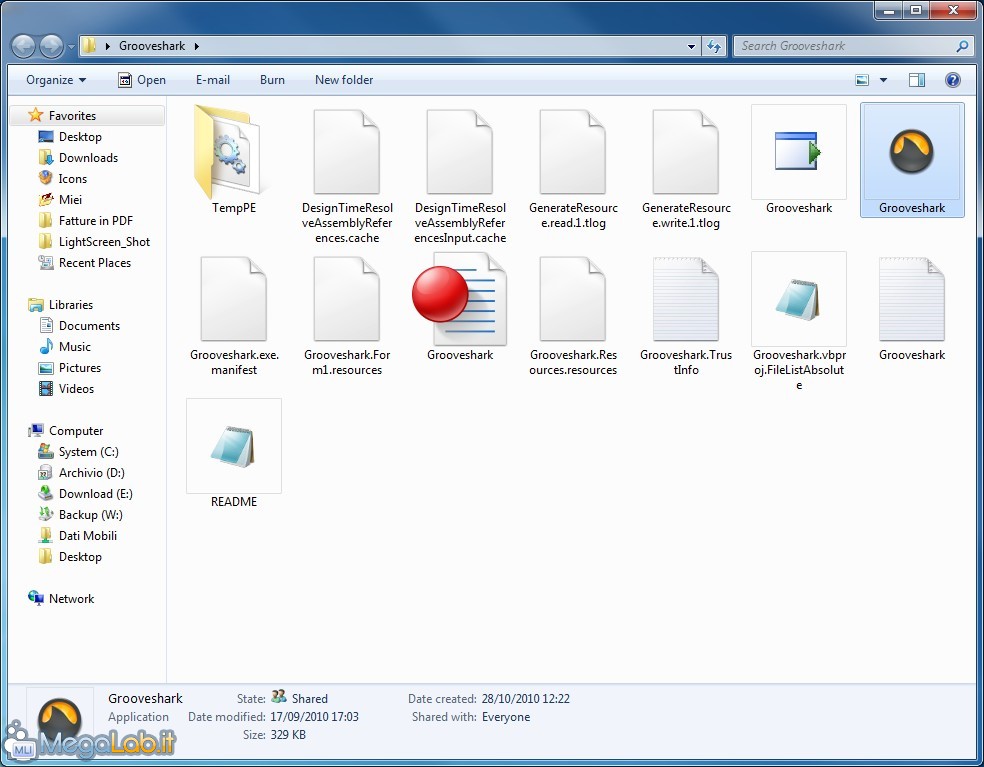
Task: Click date modified value 17/09/2010 17:03
Action: pos(314,717)
